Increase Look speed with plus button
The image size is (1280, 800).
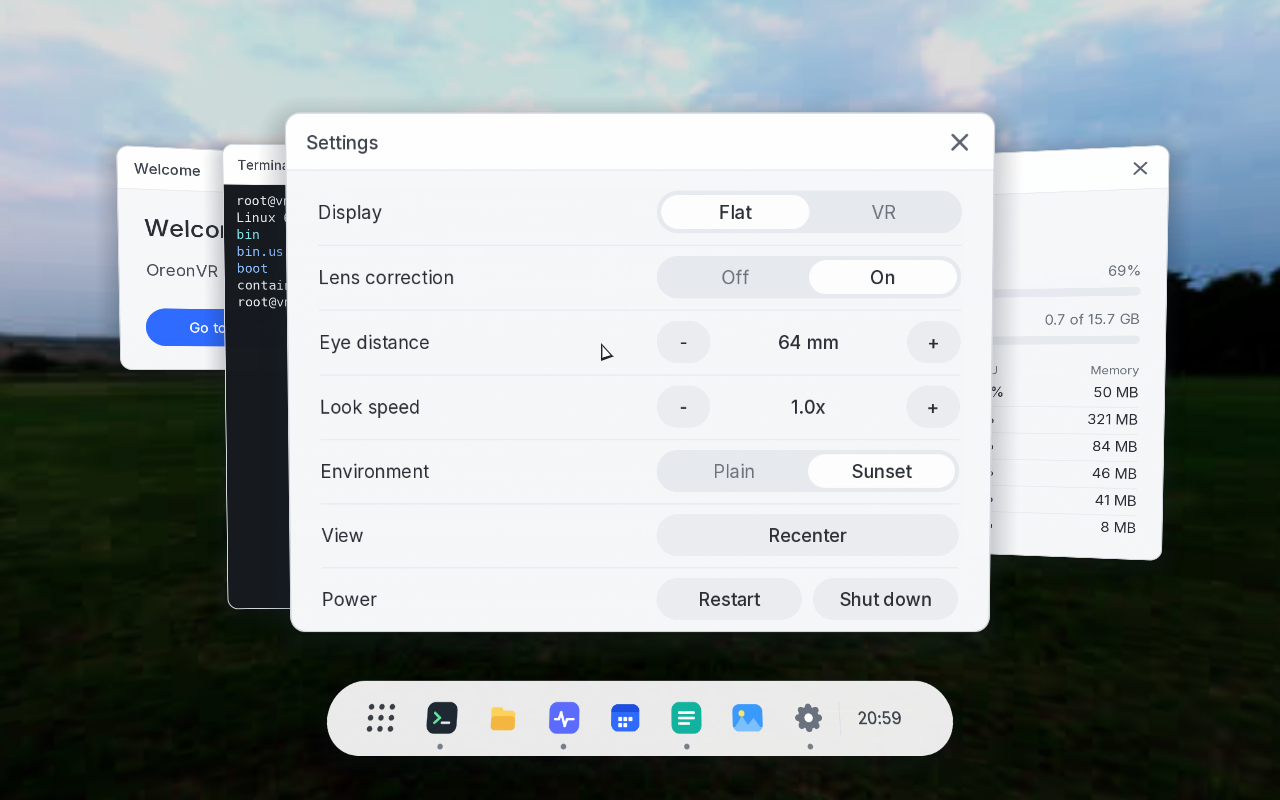[933, 407]
